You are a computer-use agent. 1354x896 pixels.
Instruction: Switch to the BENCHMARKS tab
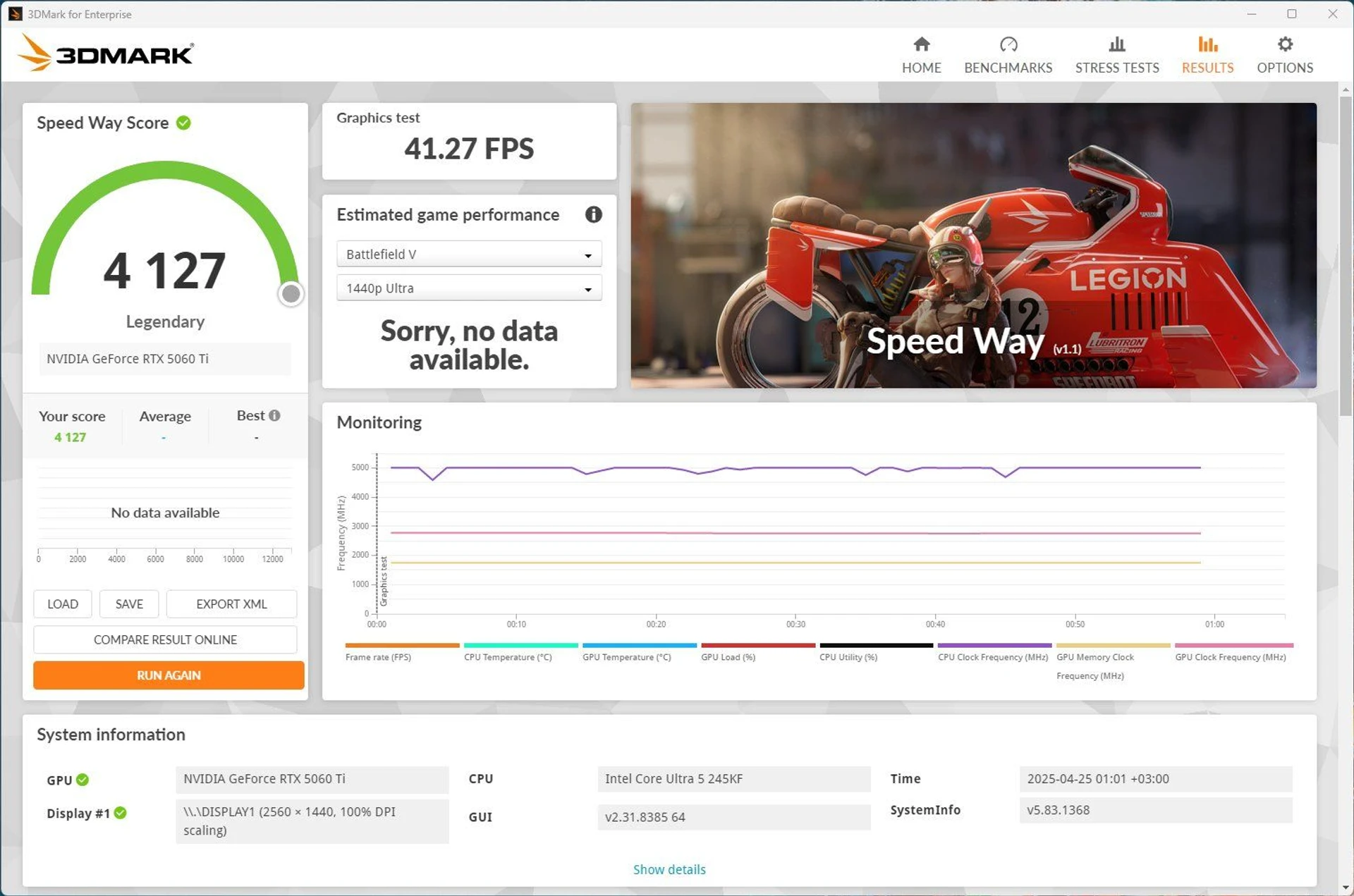click(1008, 56)
